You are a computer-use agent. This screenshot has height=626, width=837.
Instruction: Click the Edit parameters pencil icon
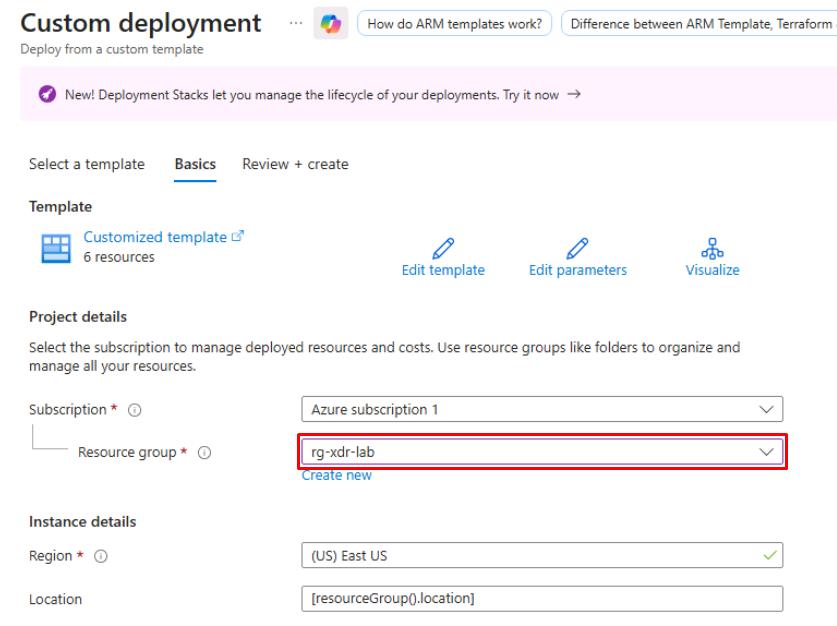[577, 248]
